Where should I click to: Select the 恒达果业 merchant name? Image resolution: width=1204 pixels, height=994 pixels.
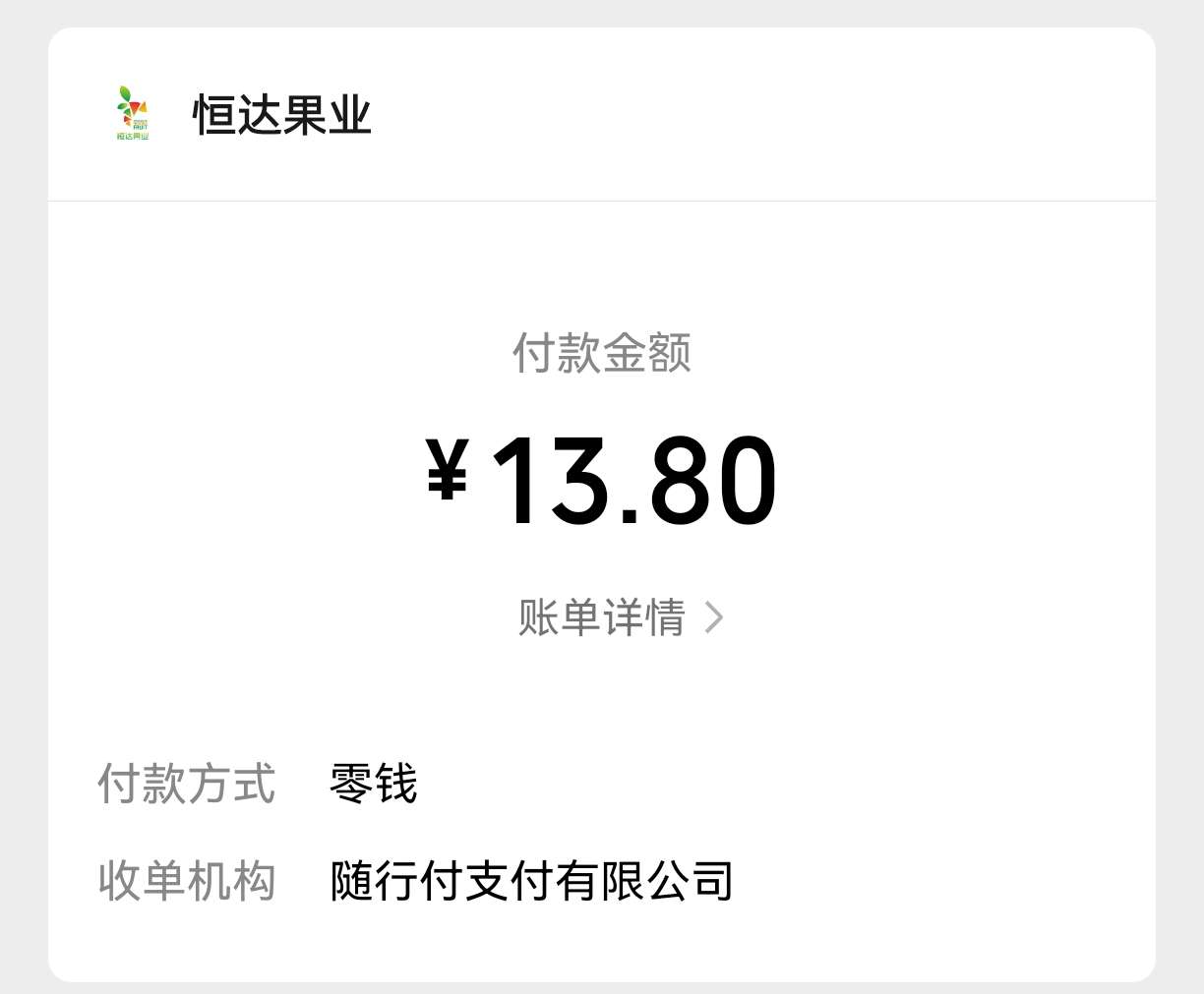click(282, 115)
